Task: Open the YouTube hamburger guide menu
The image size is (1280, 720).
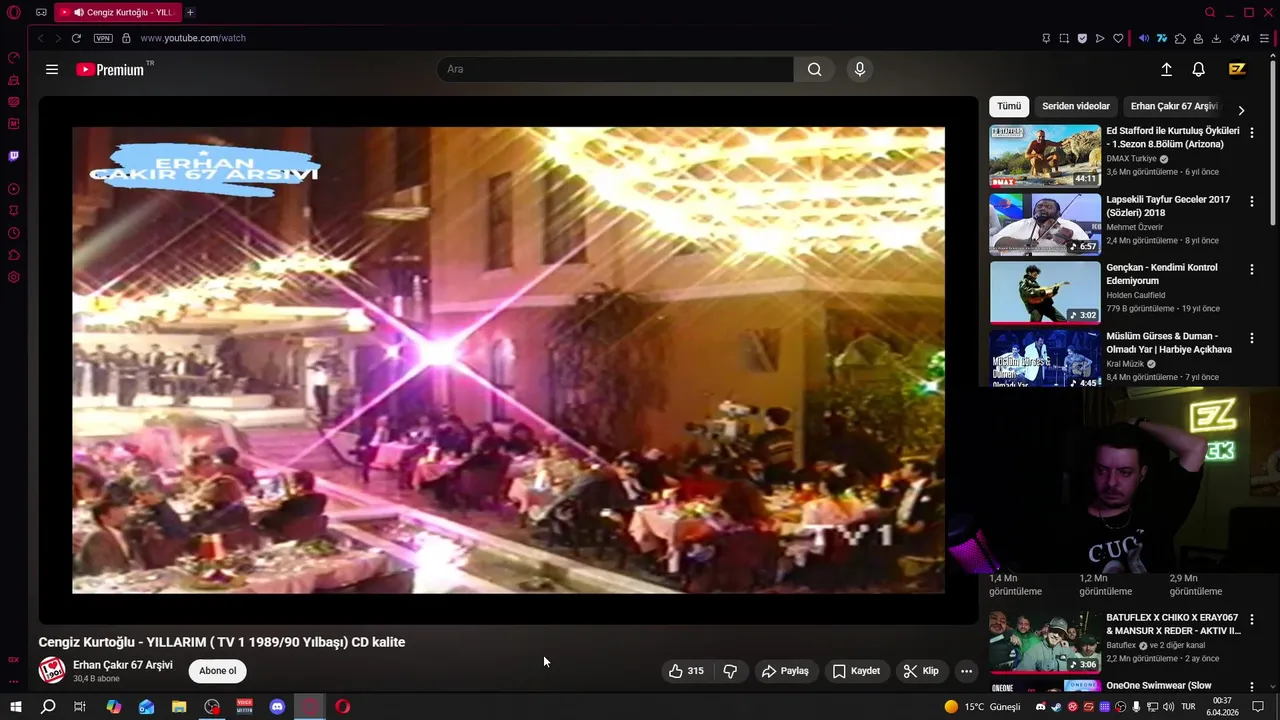Action: coord(52,69)
